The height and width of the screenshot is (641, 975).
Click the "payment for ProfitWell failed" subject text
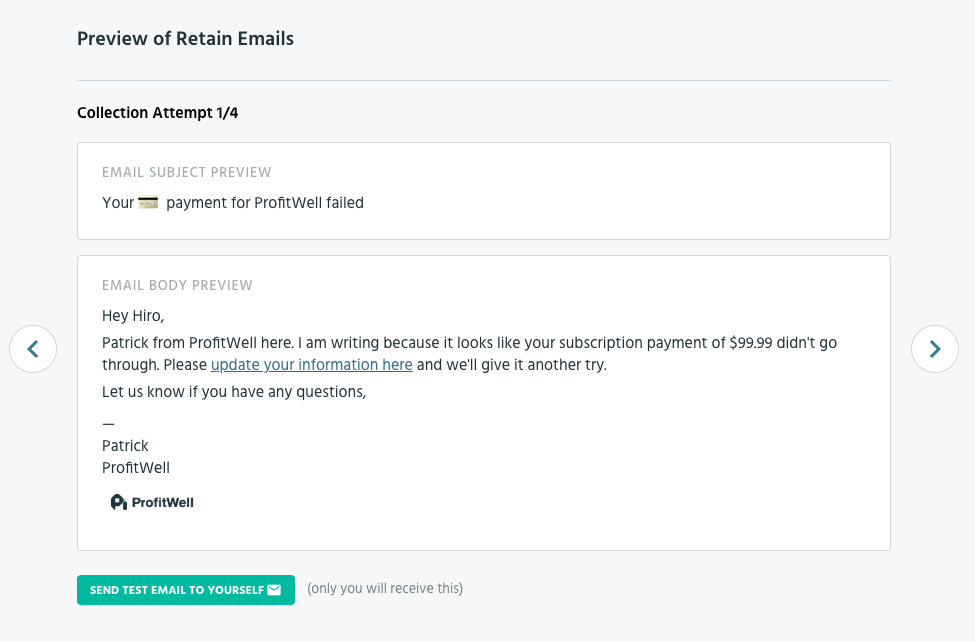pyautogui.click(x=265, y=203)
